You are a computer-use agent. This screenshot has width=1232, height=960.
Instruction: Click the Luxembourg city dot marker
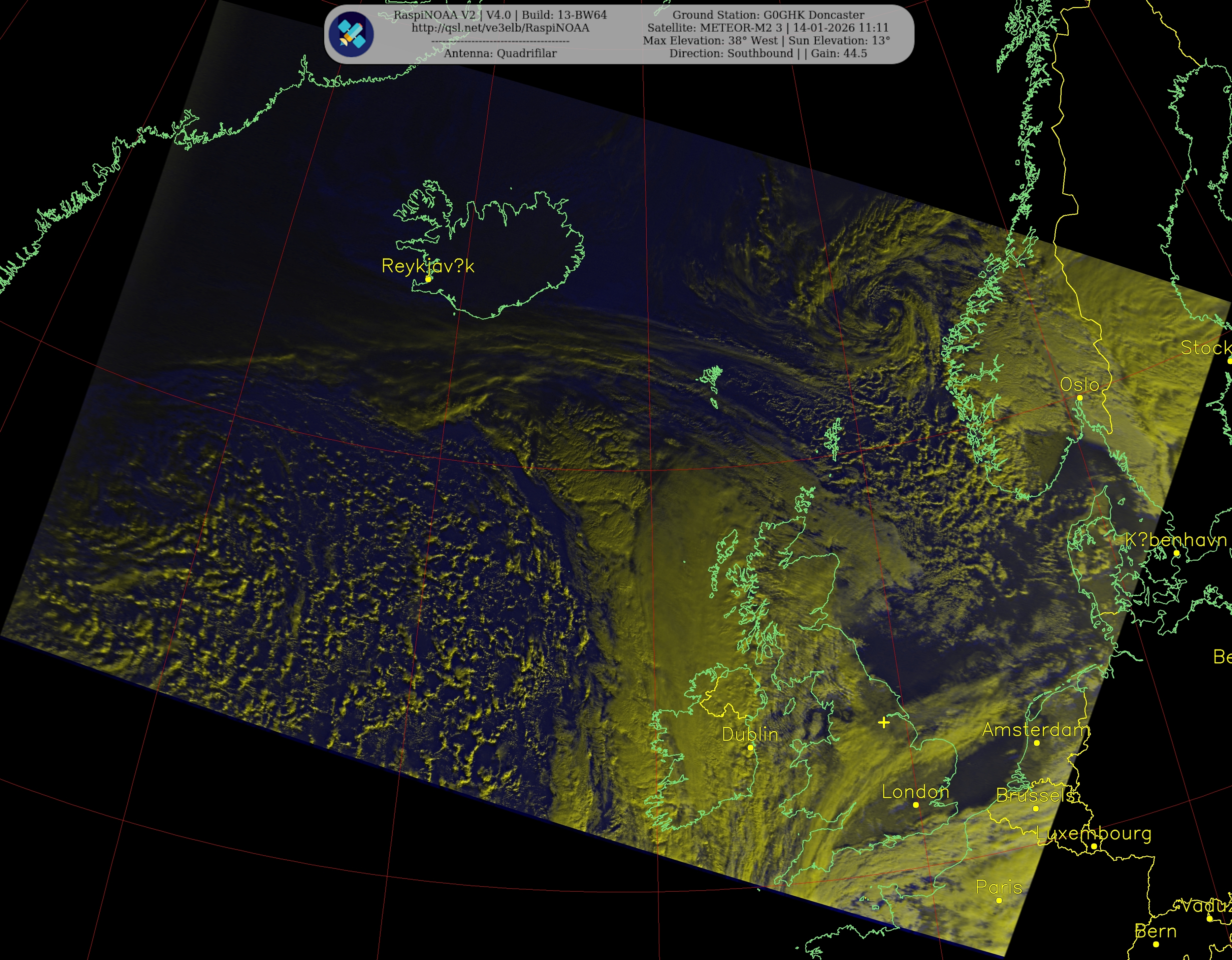point(1094,846)
